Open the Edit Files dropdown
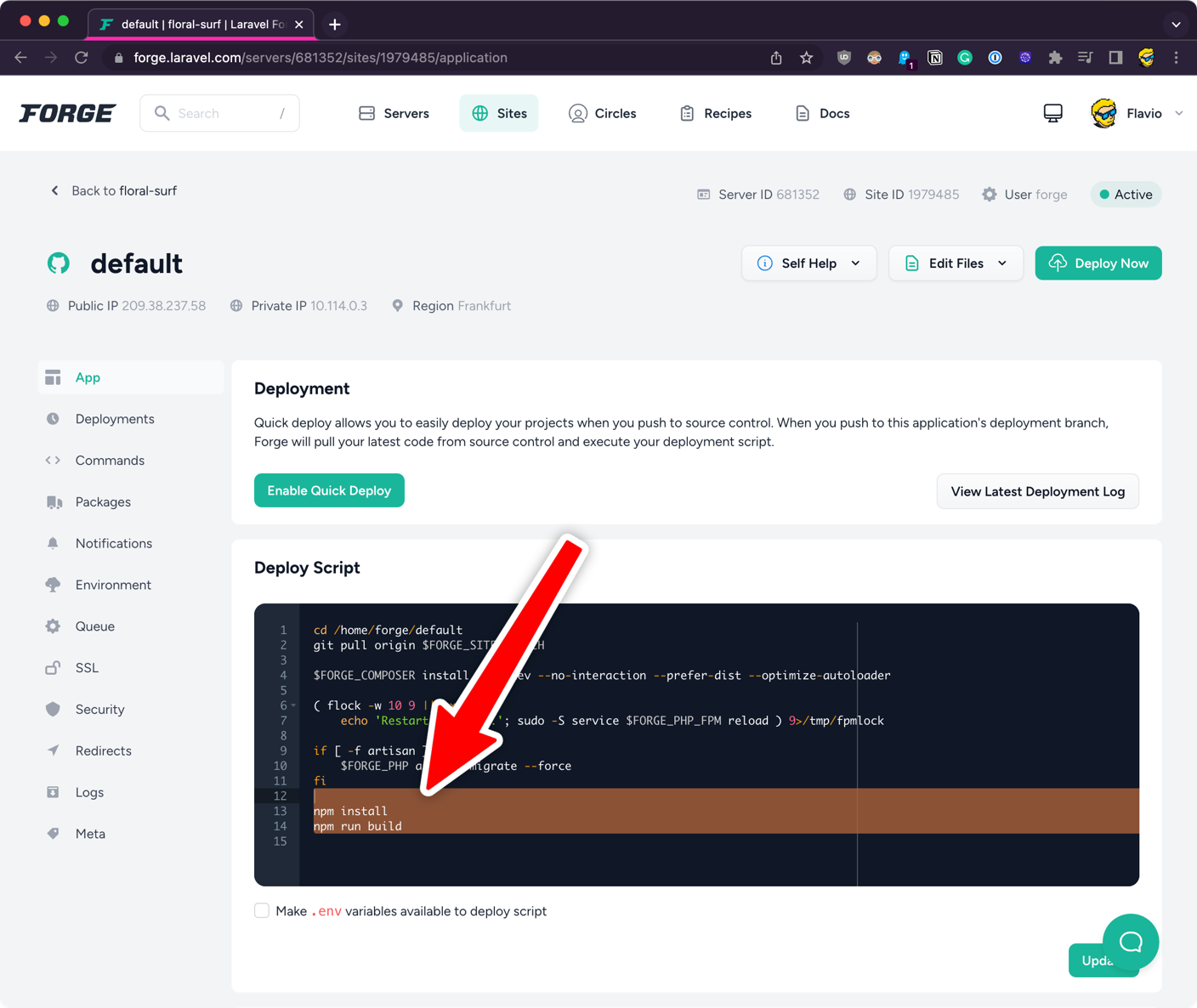This screenshot has width=1197, height=1008. (x=956, y=263)
